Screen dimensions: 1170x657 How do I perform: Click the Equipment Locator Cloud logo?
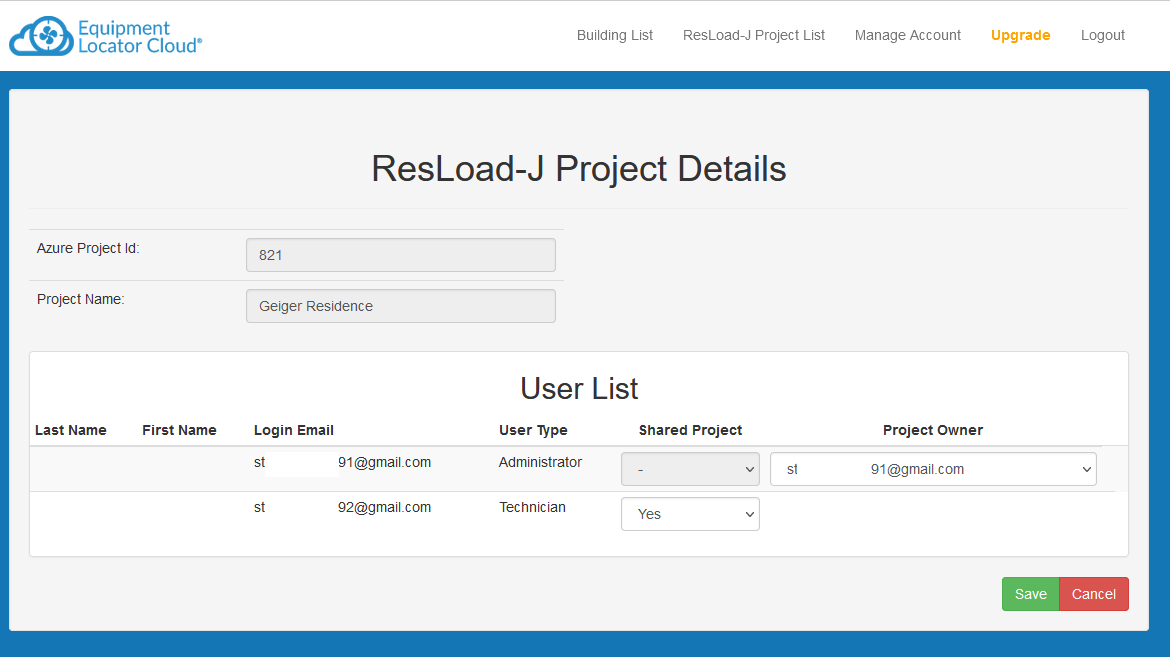tap(105, 36)
